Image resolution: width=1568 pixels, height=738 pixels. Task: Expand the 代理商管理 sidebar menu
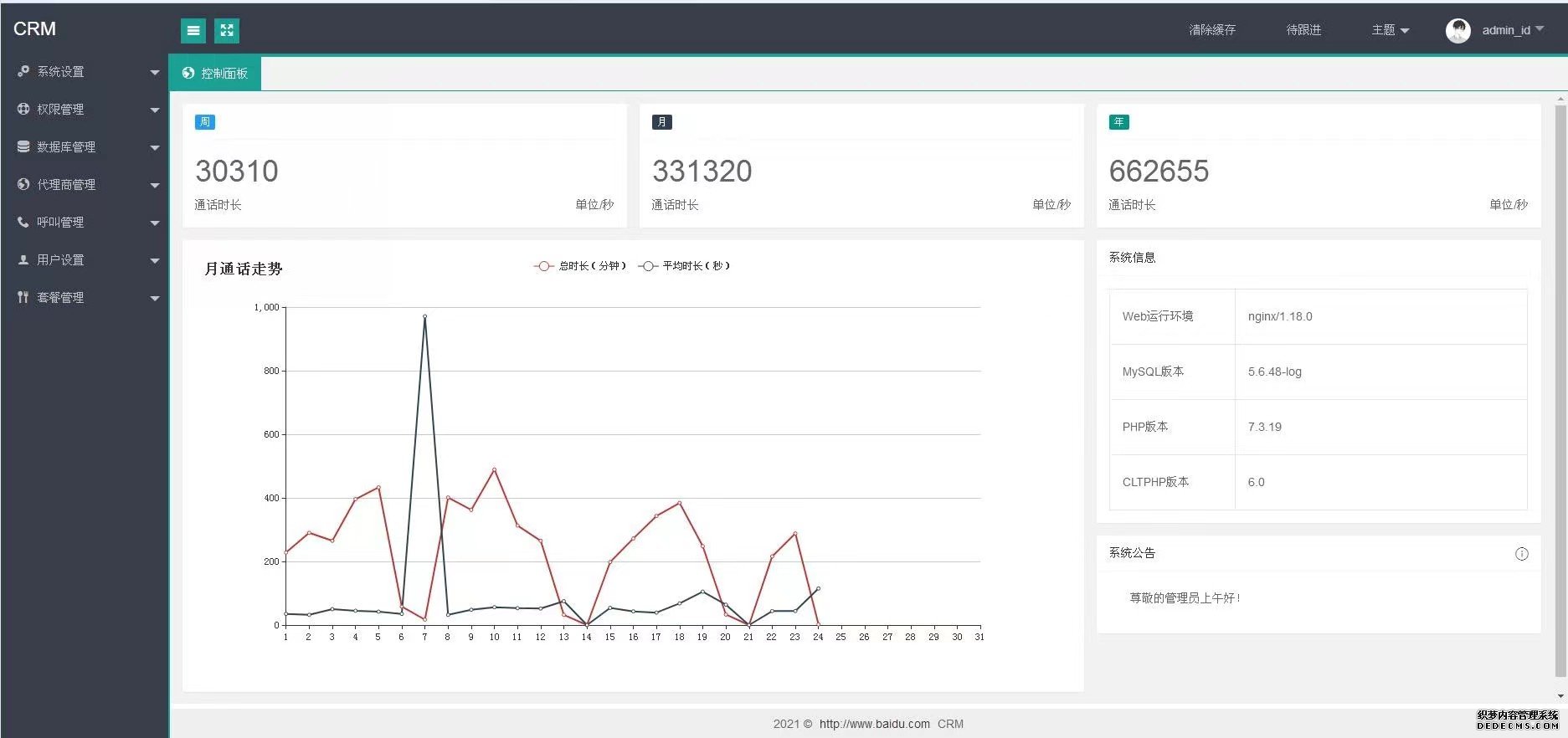pyautogui.click(x=84, y=185)
